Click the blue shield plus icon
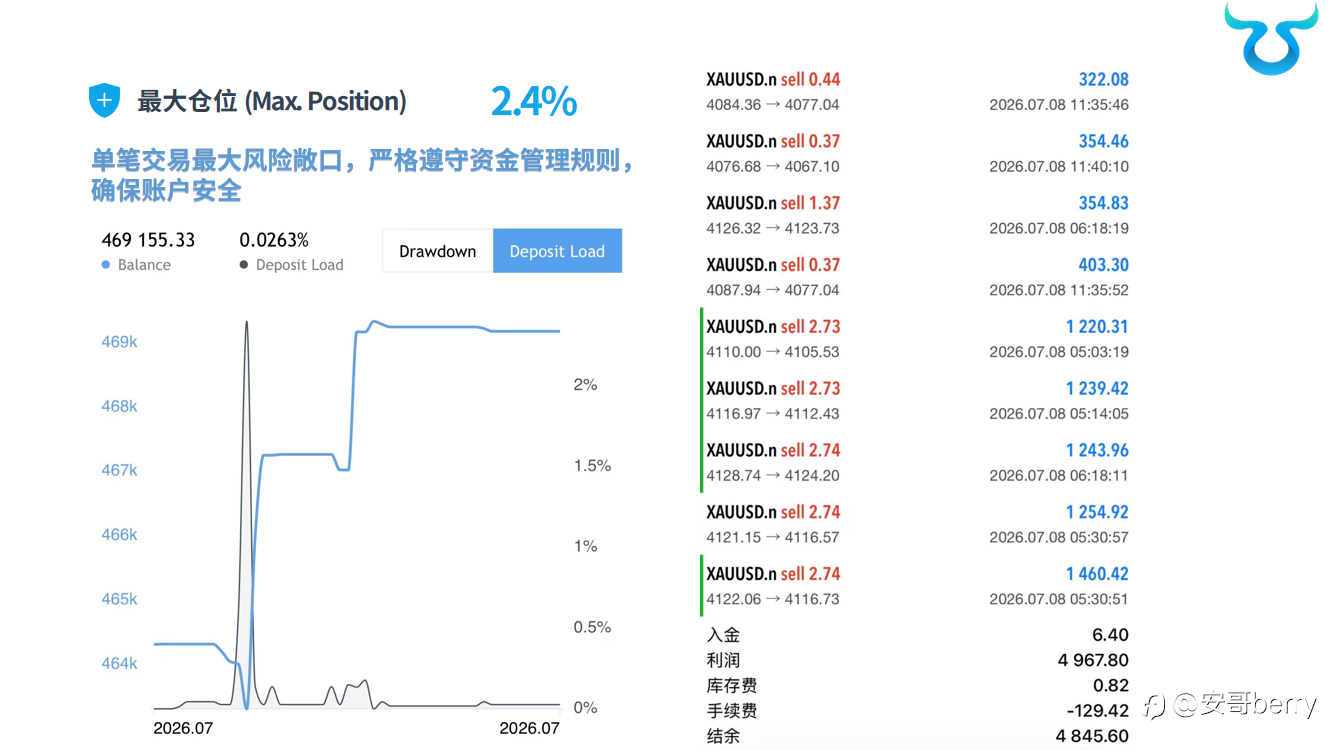Screen dimensions: 1332x750 (104, 100)
